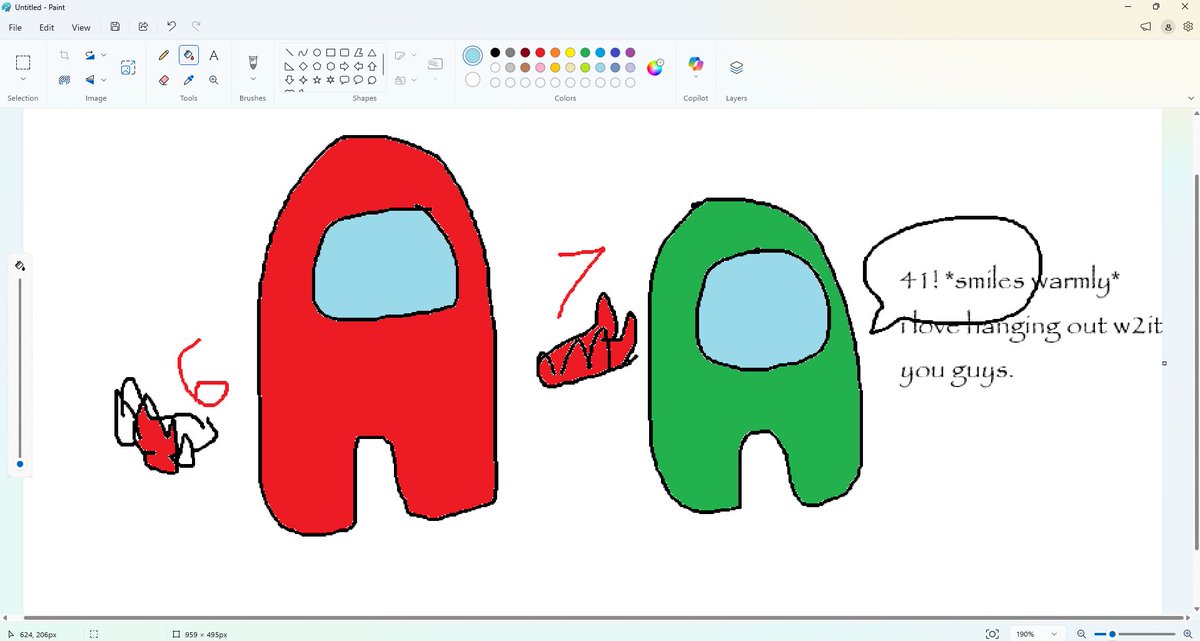Pick the purple color swatch
The image size is (1200, 641).
pos(630,53)
